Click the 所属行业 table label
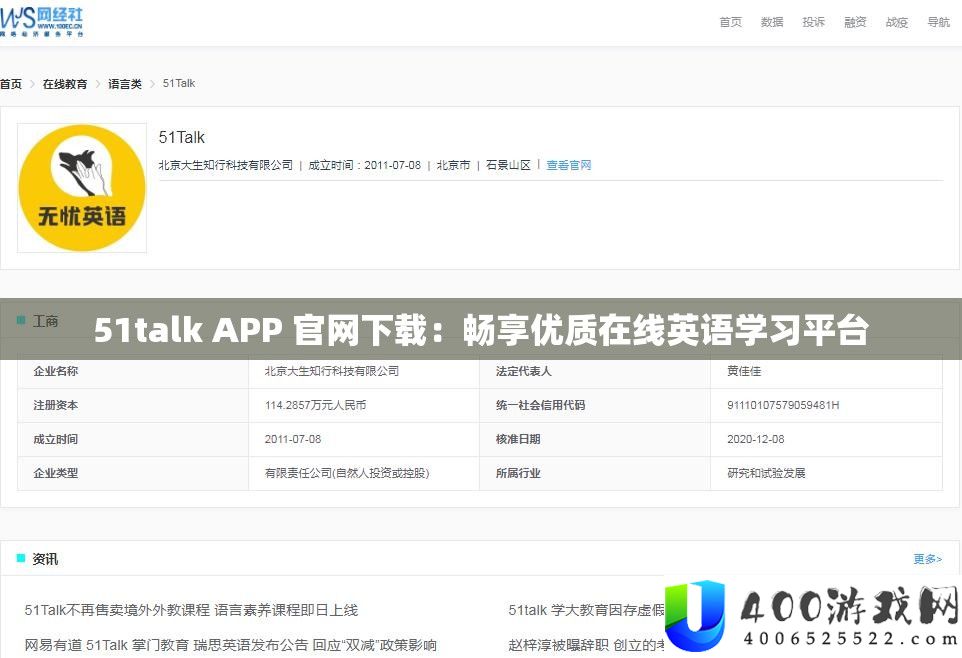 tap(518, 473)
